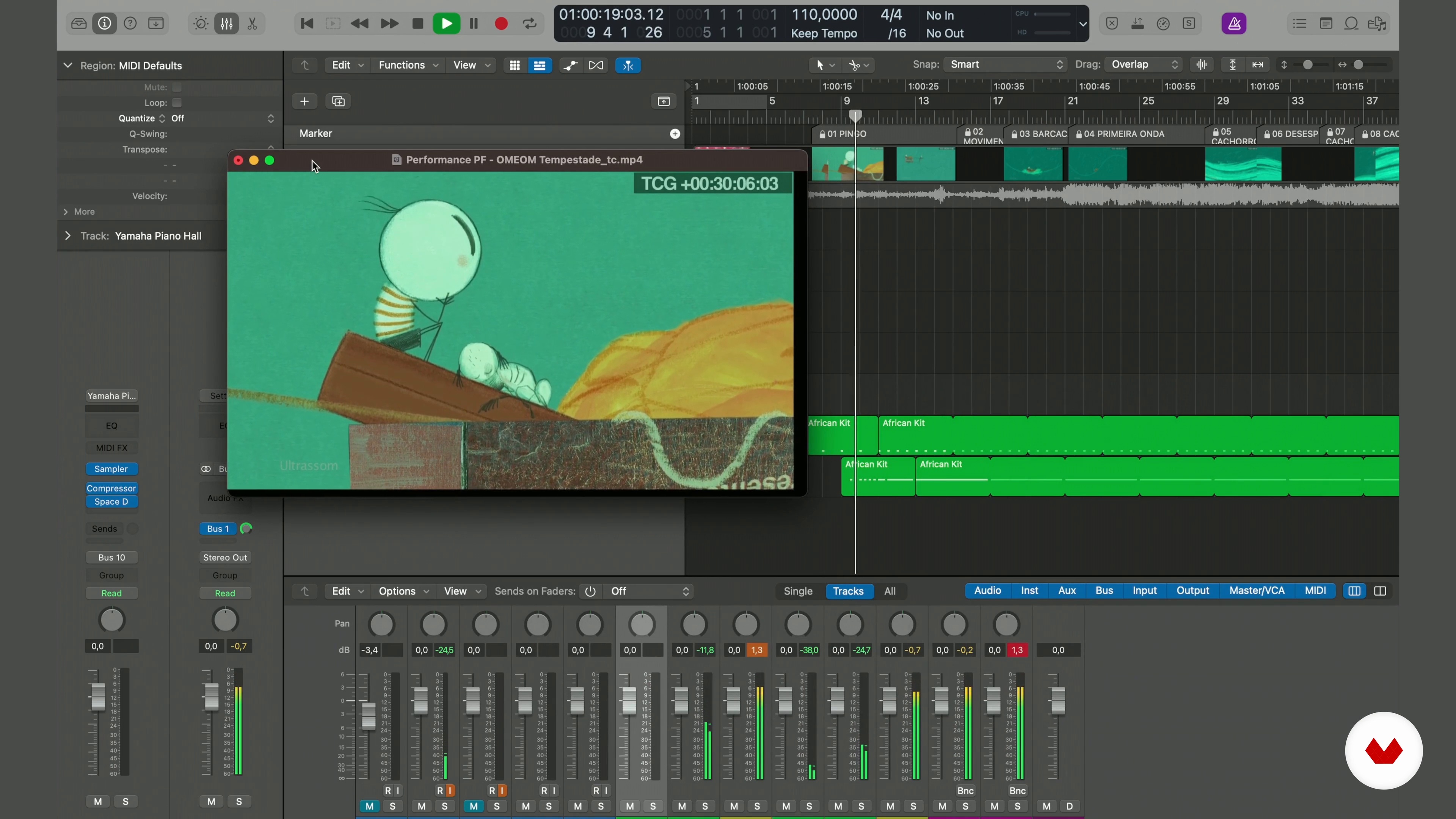Toggle the grid view icon in tracks menu
Screen dimensions: 1456x819
(515, 66)
